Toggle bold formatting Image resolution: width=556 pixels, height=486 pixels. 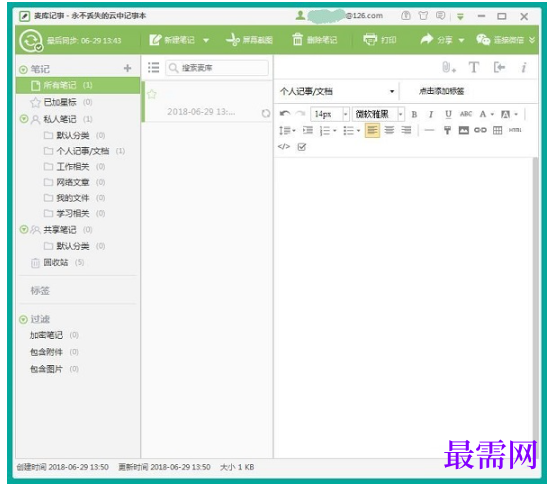414,114
